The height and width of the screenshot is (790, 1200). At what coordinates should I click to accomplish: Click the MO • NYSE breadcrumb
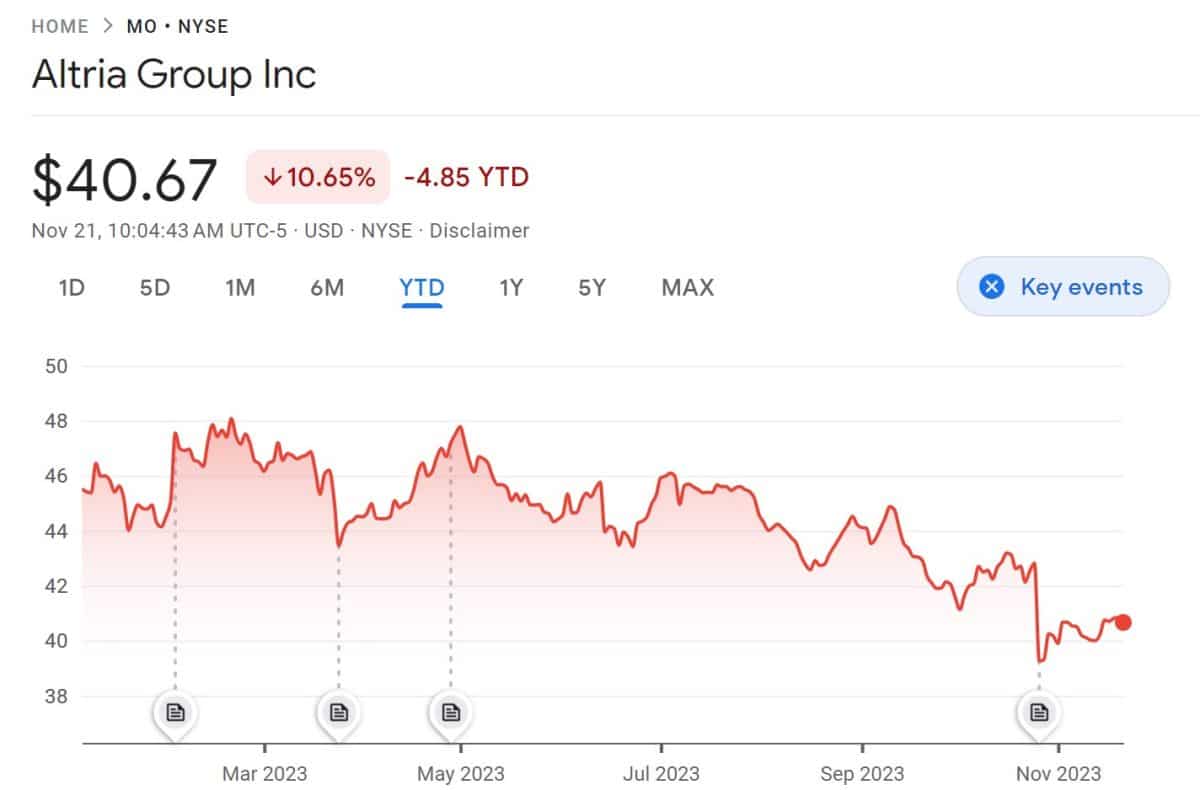coord(177,26)
